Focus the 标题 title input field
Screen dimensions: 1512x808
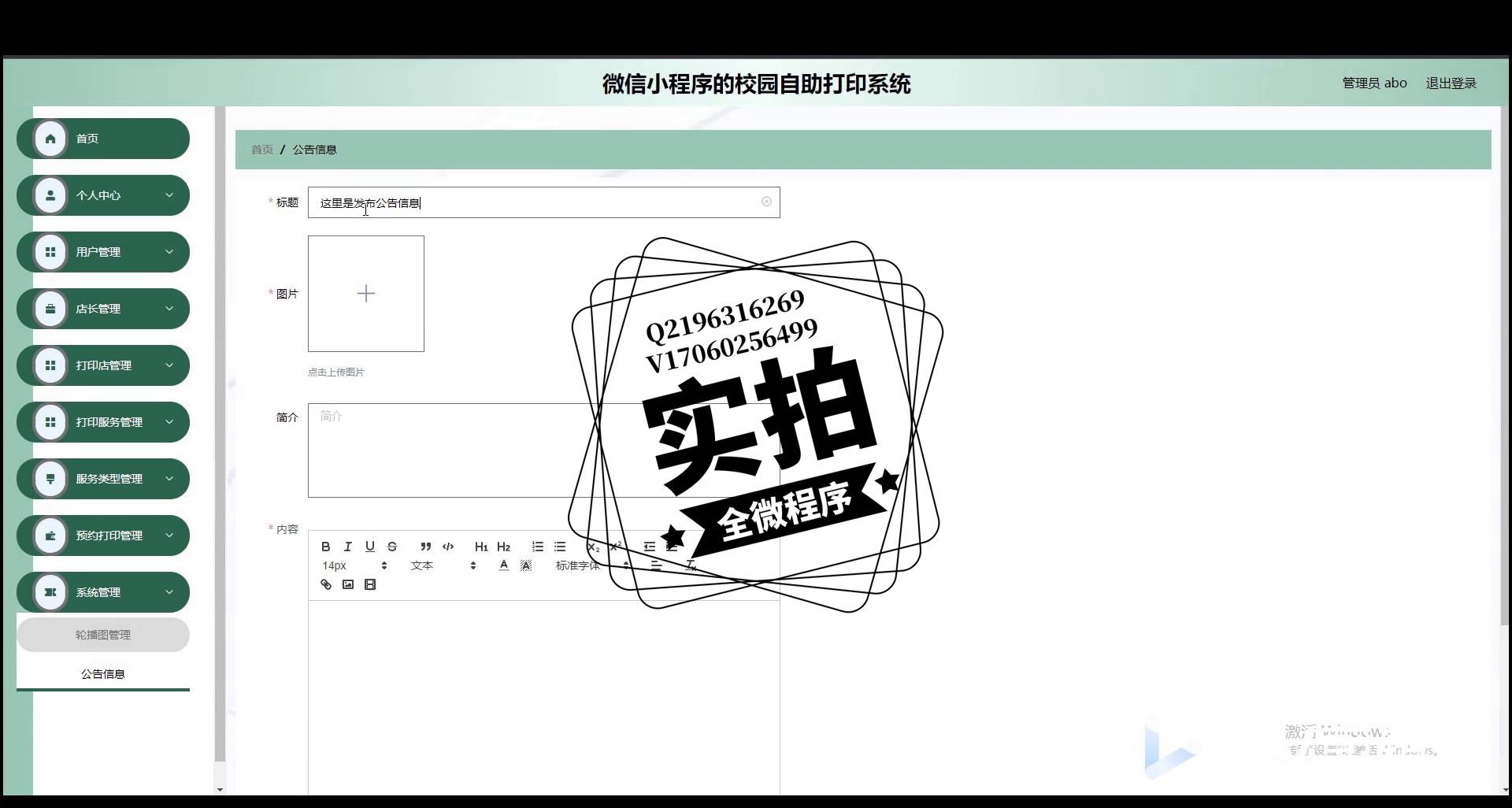pyautogui.click(x=544, y=202)
